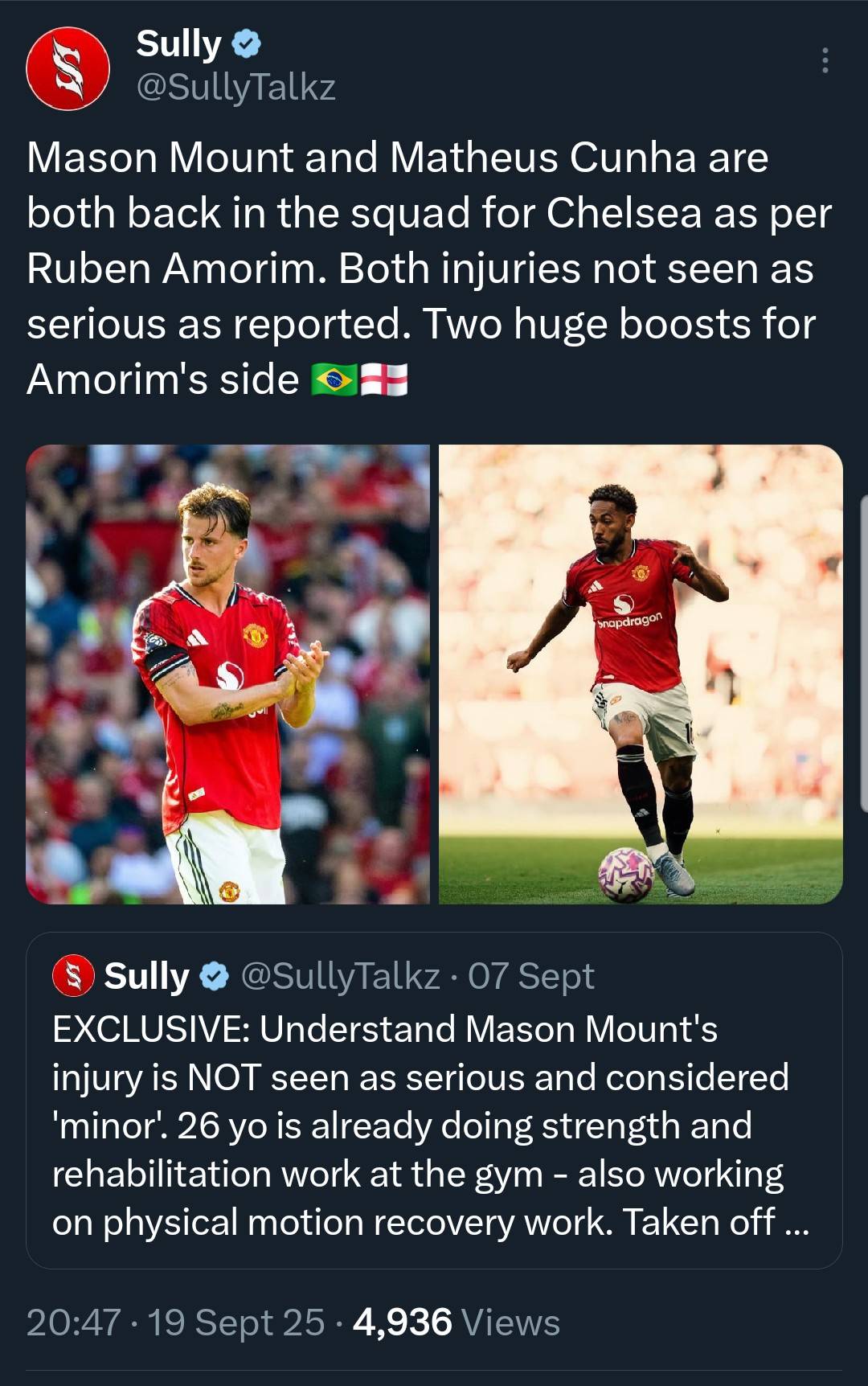Click the Sully display name in the post header
This screenshot has width=868, height=1386.
coord(178,44)
